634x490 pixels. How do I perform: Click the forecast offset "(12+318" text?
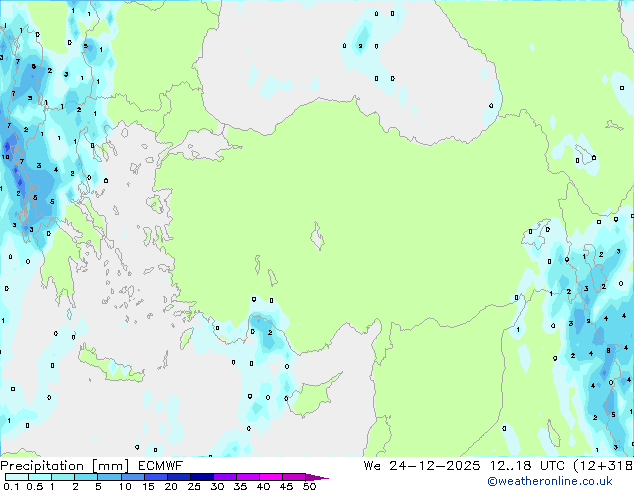[x=603, y=466]
